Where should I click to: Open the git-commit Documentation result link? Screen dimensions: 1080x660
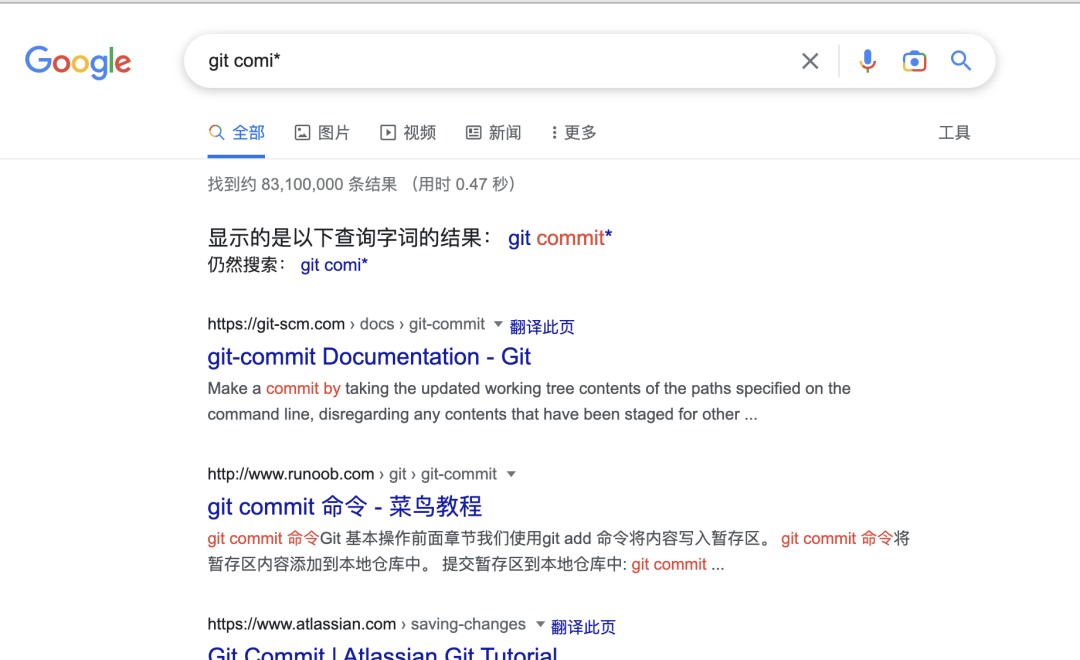click(x=369, y=356)
